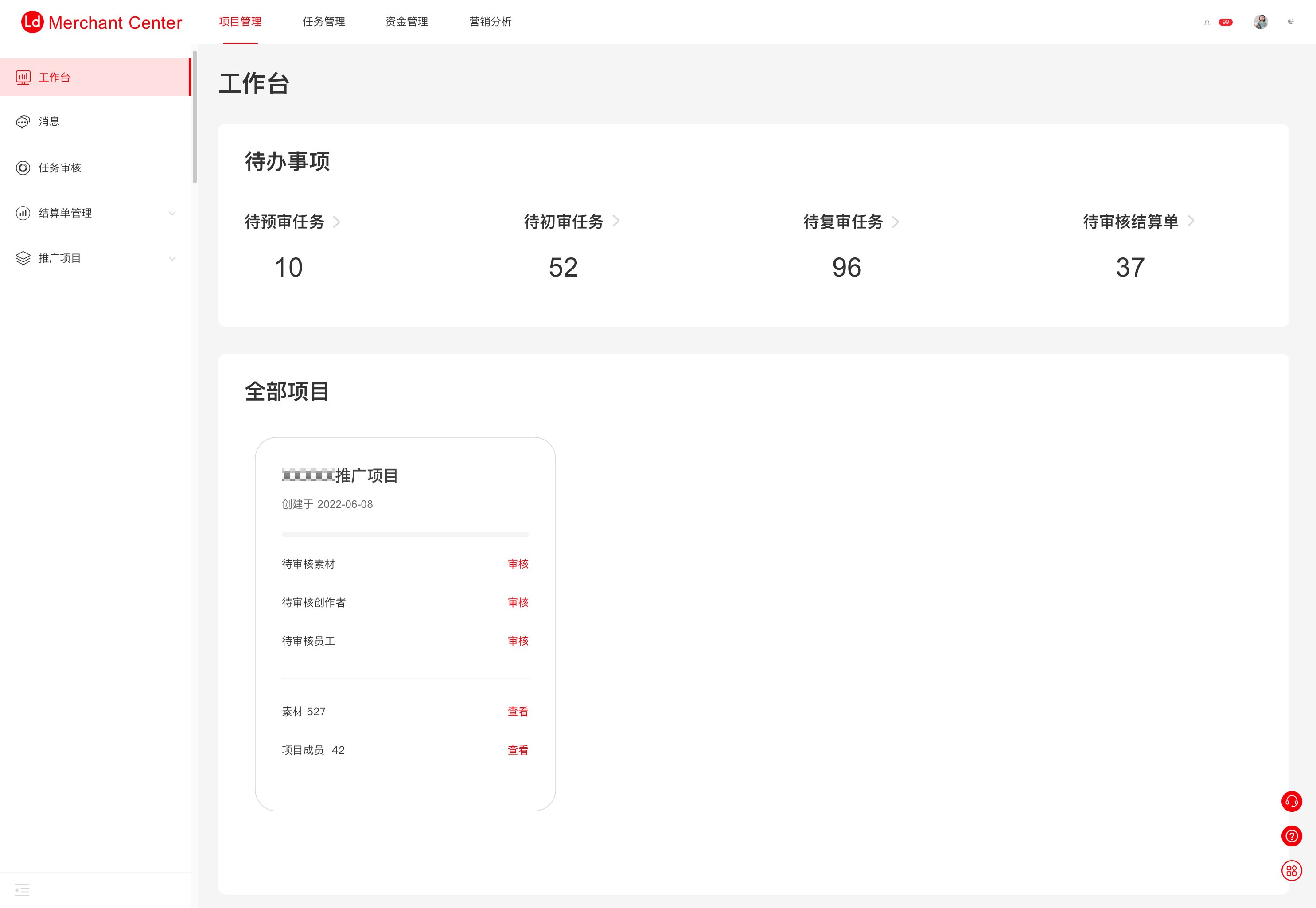Viewport: 1316px width, 908px height.
Task: Open the apps grid icon
Action: 1291,870
